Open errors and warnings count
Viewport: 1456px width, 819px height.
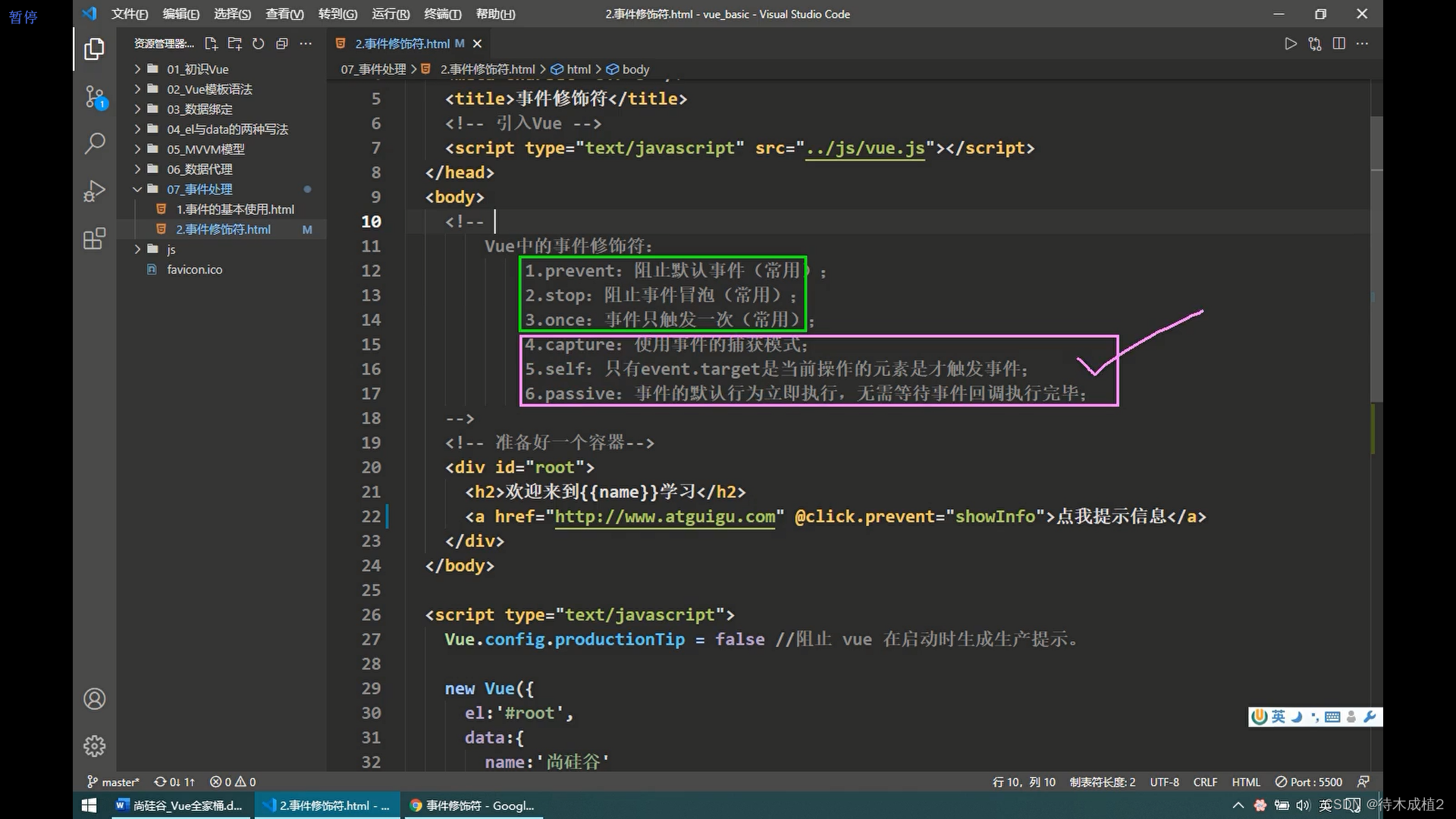click(x=233, y=782)
